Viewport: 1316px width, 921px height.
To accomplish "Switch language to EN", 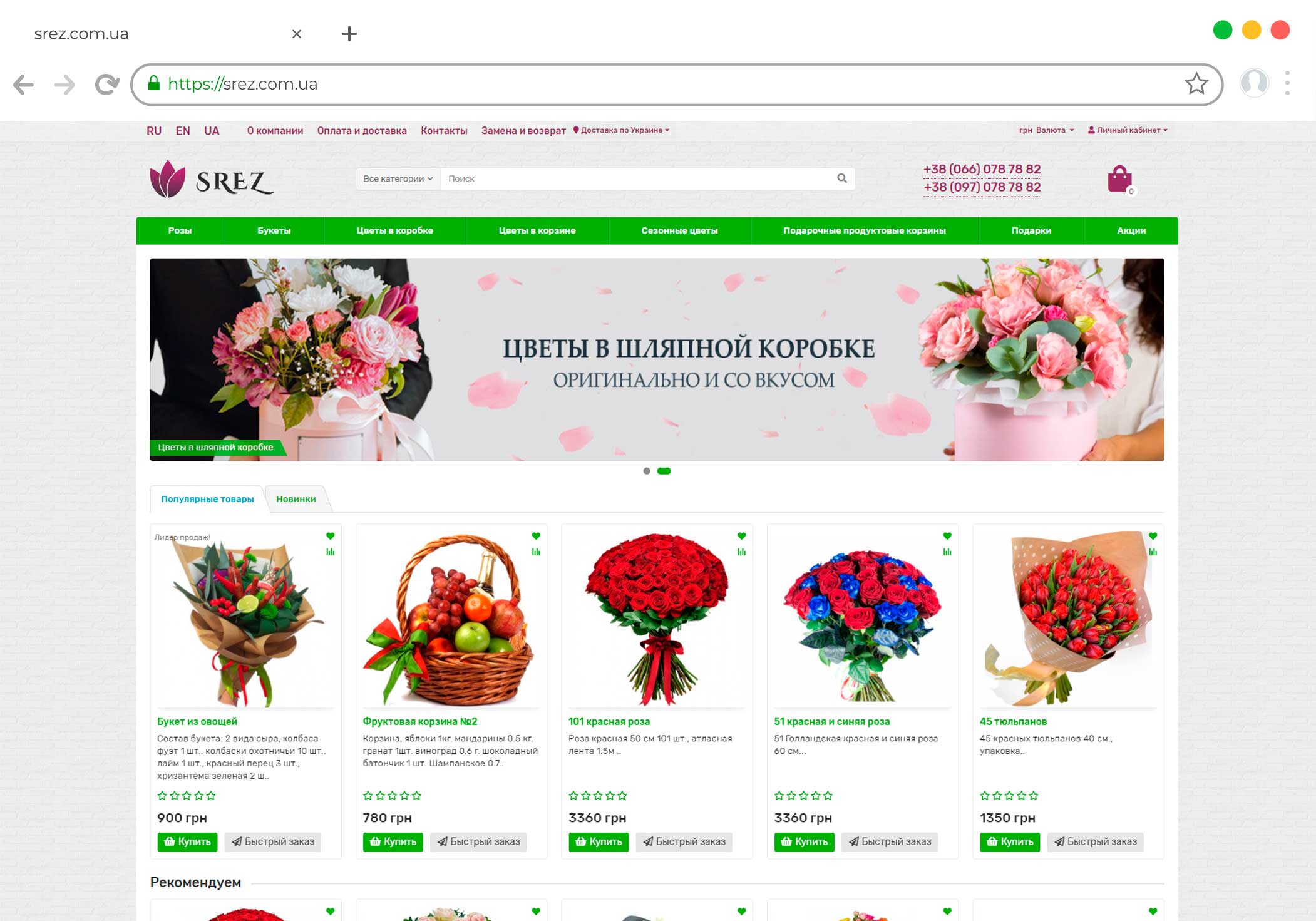I will pos(183,131).
